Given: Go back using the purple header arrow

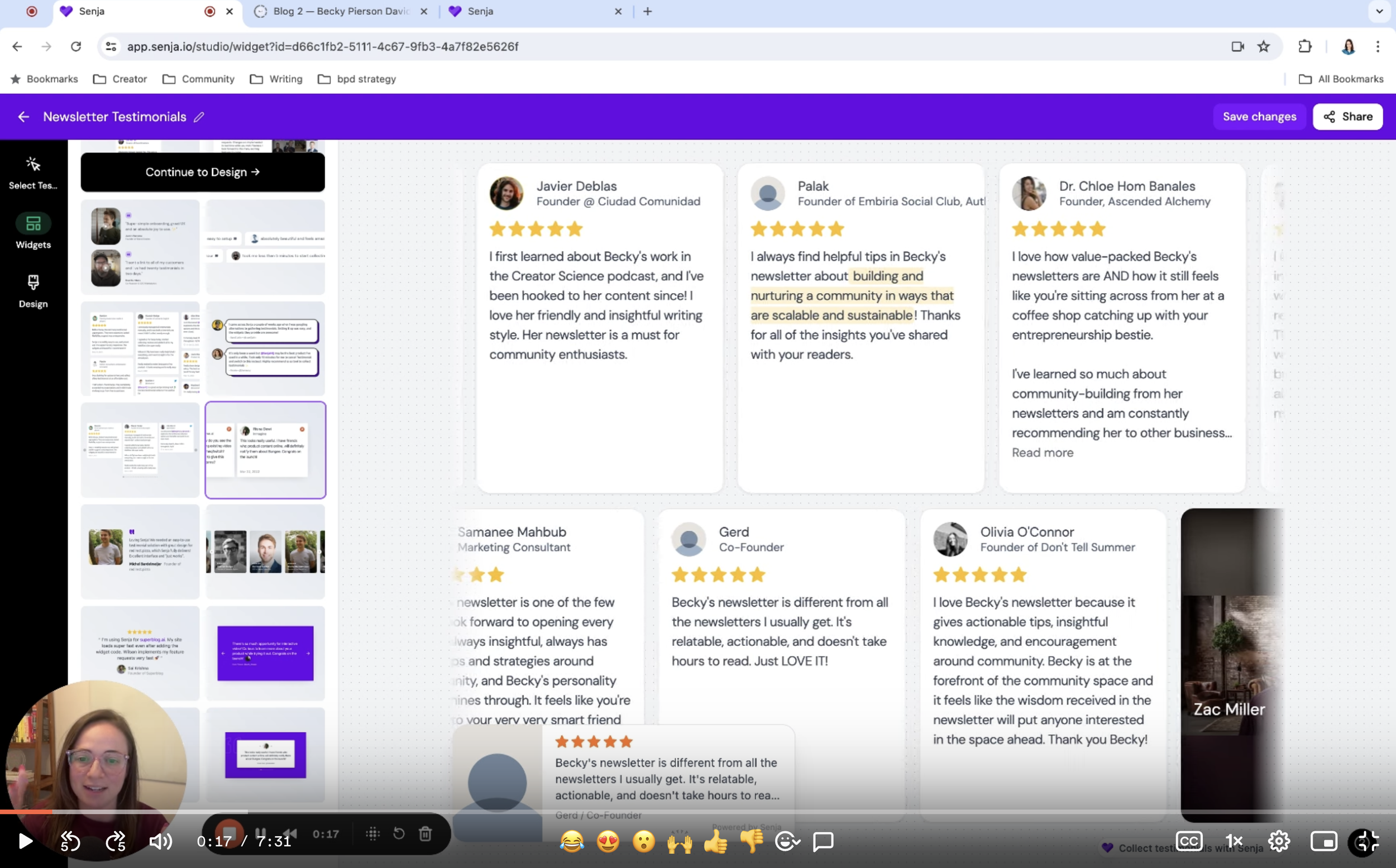Looking at the screenshot, I should pyautogui.click(x=23, y=117).
